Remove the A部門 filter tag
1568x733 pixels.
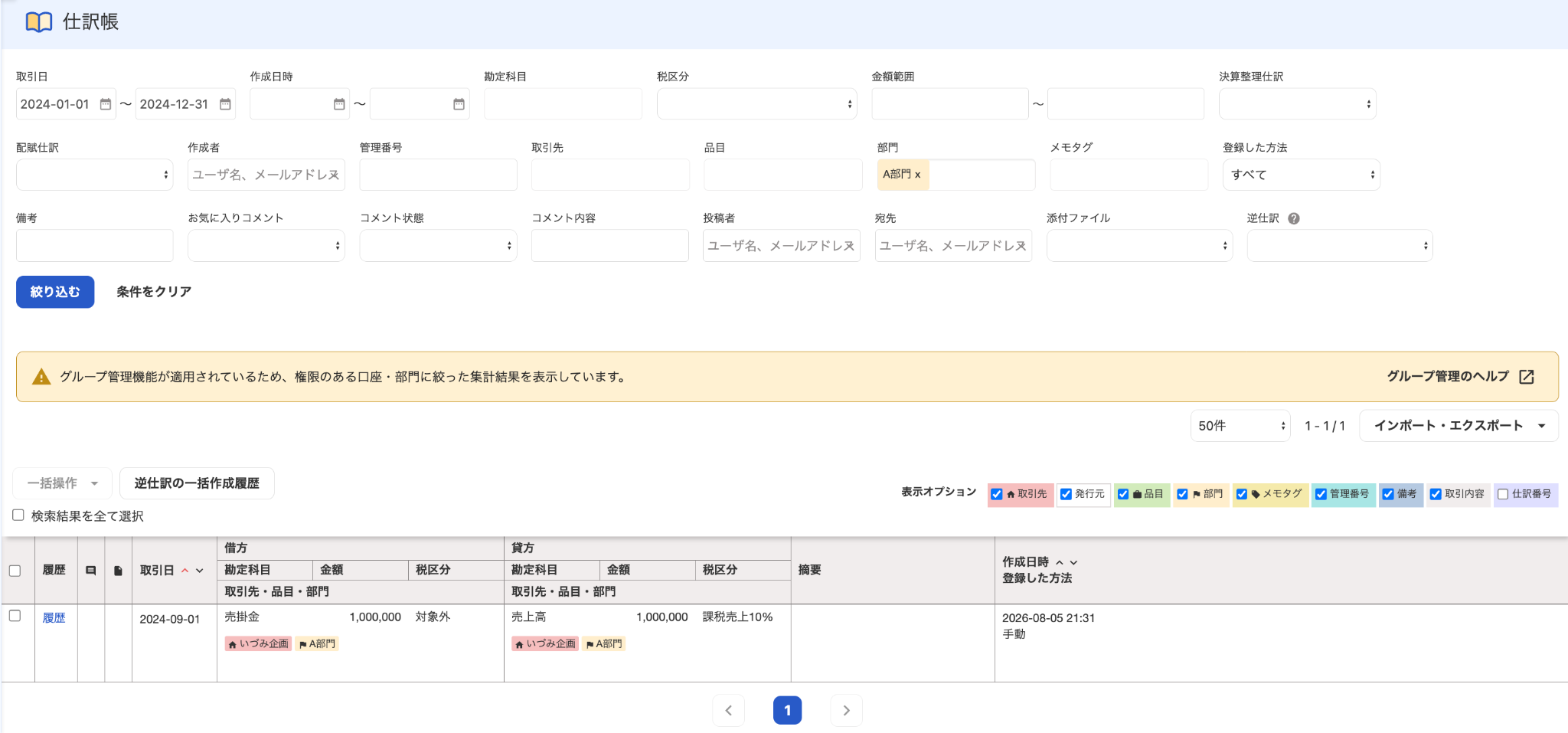click(x=917, y=175)
